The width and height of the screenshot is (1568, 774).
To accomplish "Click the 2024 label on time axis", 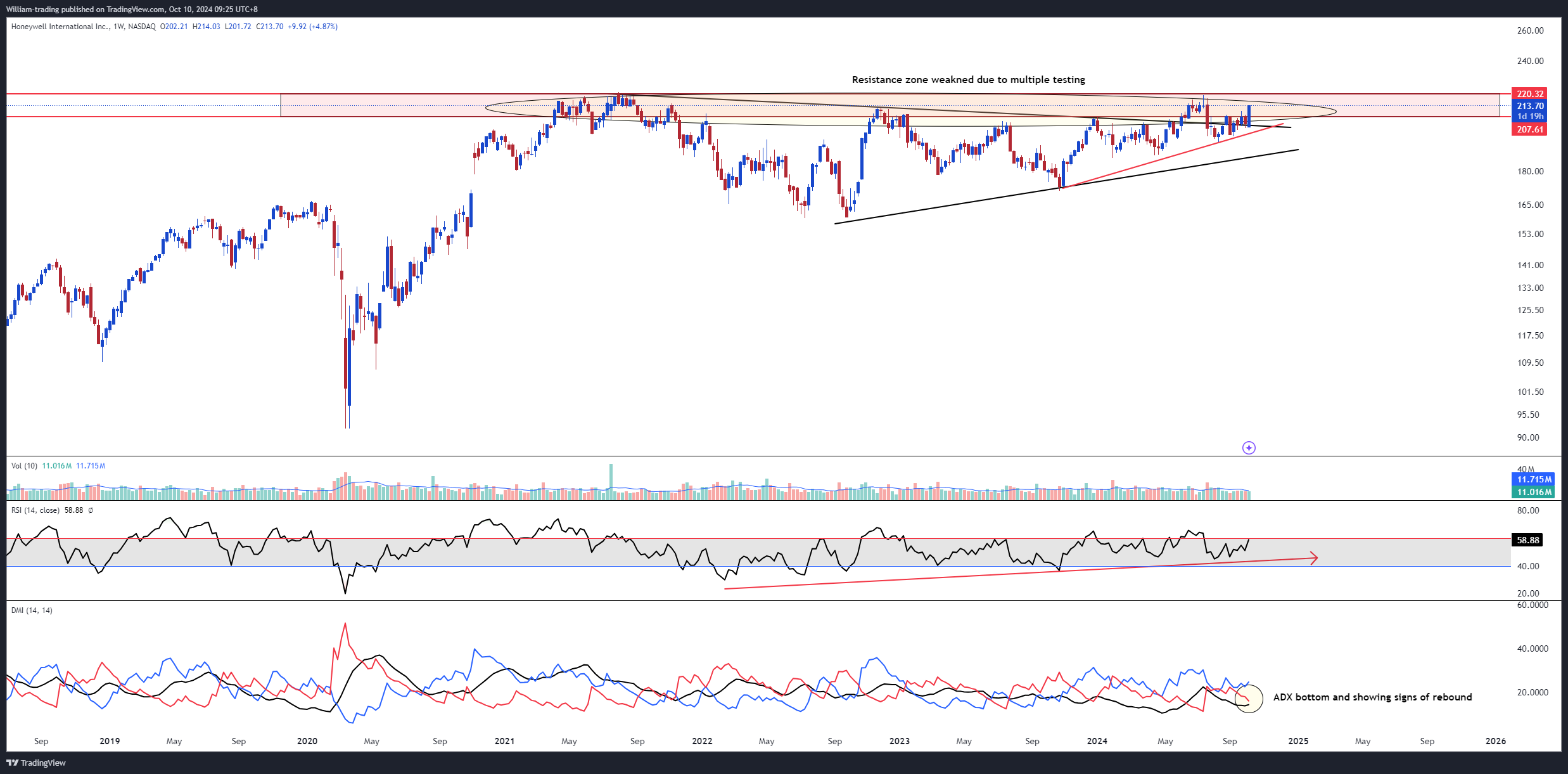I will (x=1097, y=741).
